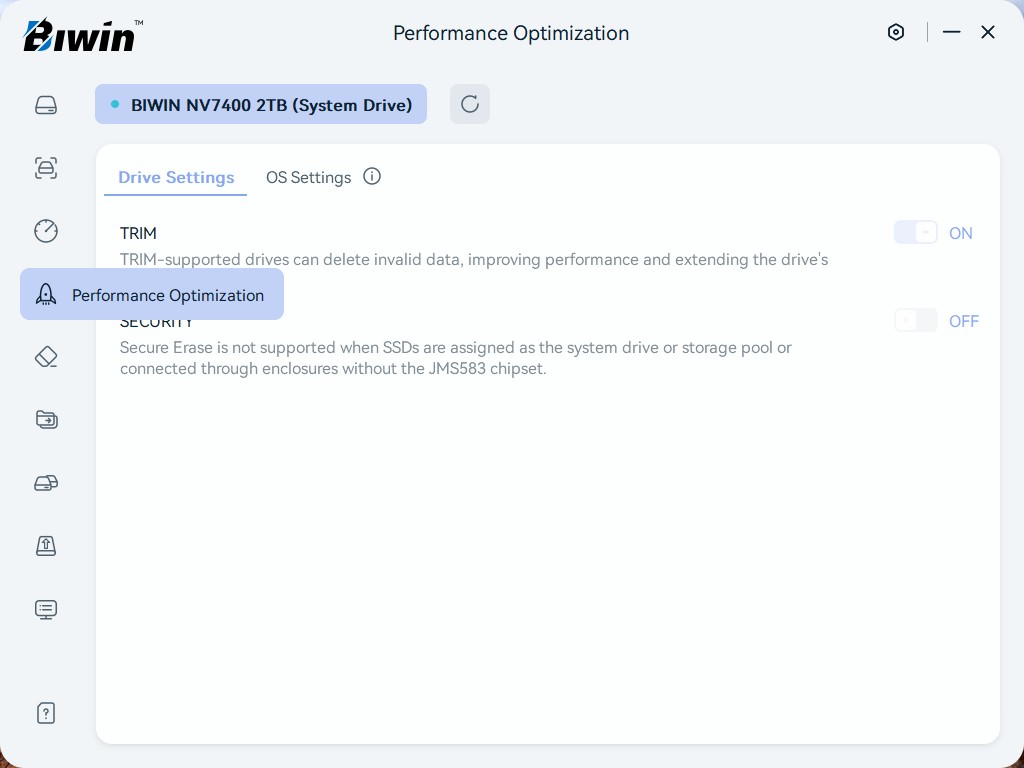This screenshot has height=768, width=1024.
Task: Open the help question mark icon
Action: pos(46,713)
